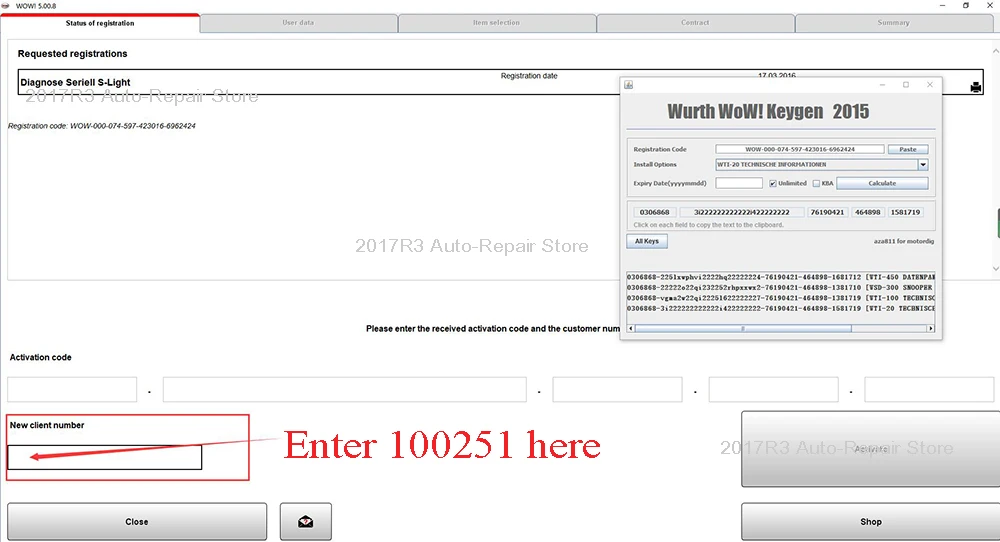Click the Registration code WOW-000-074 text

pos(102,126)
